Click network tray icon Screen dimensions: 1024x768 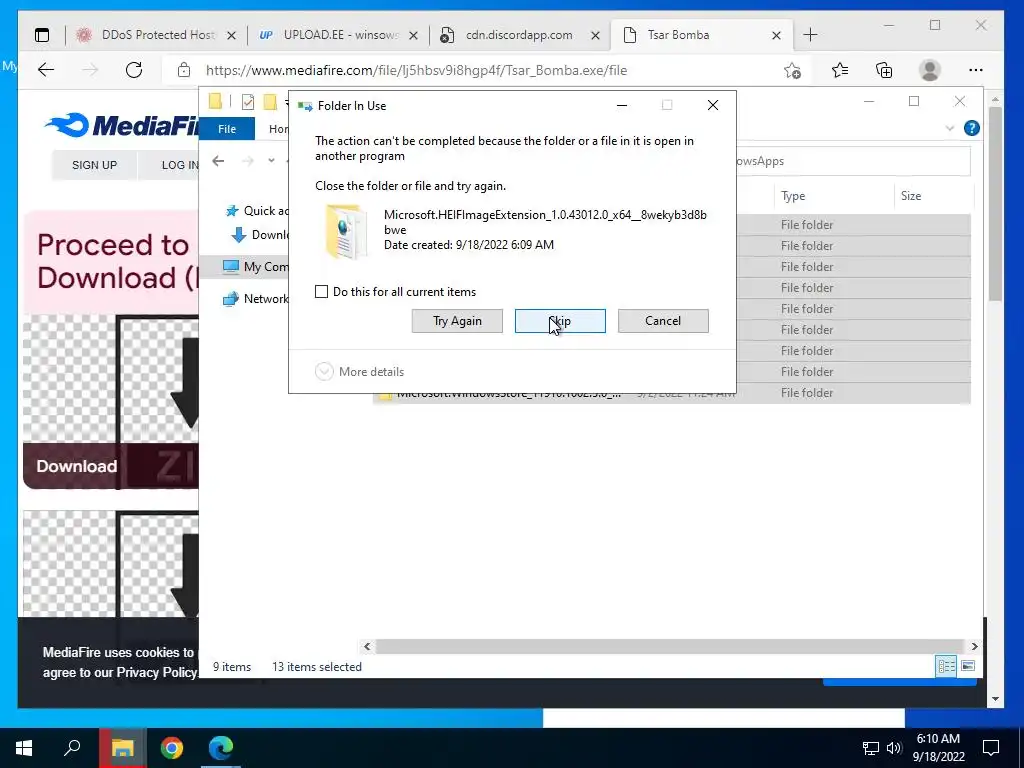(x=871, y=748)
